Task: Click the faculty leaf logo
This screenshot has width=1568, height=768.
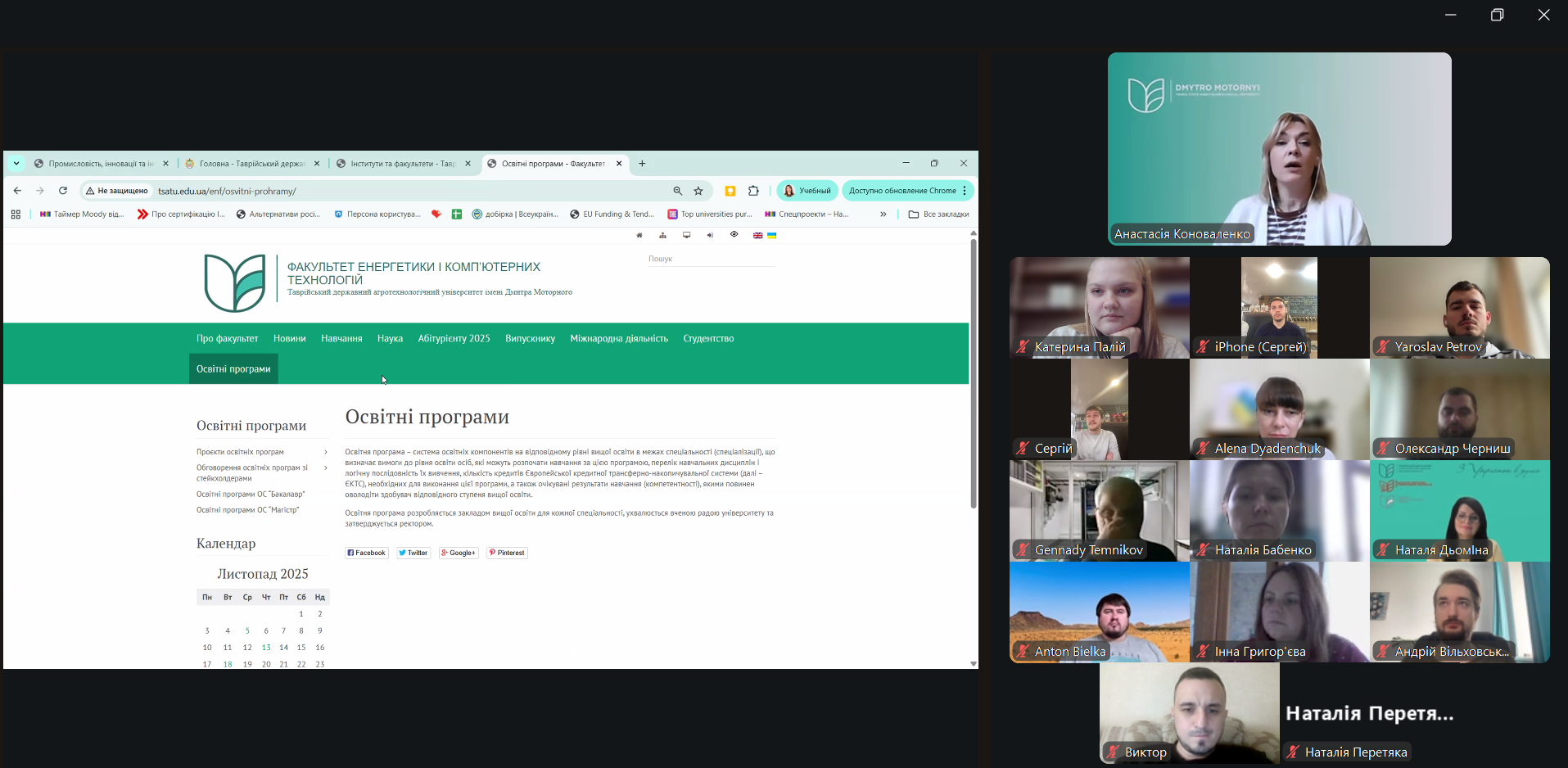Action: click(235, 282)
